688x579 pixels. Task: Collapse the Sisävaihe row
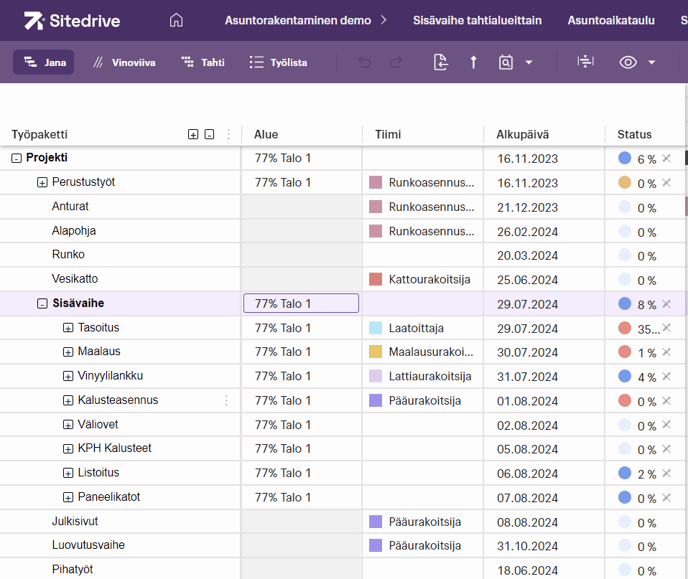click(x=42, y=304)
